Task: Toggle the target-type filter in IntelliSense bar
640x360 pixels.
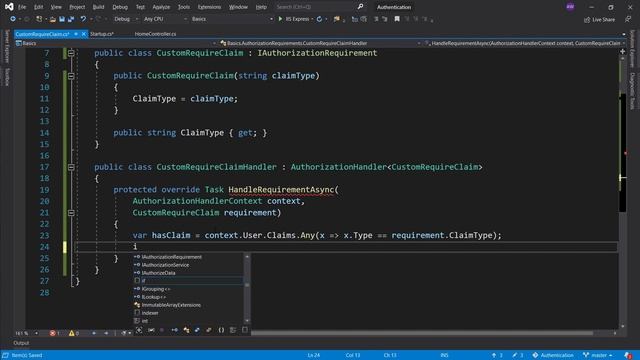Action: [139, 330]
